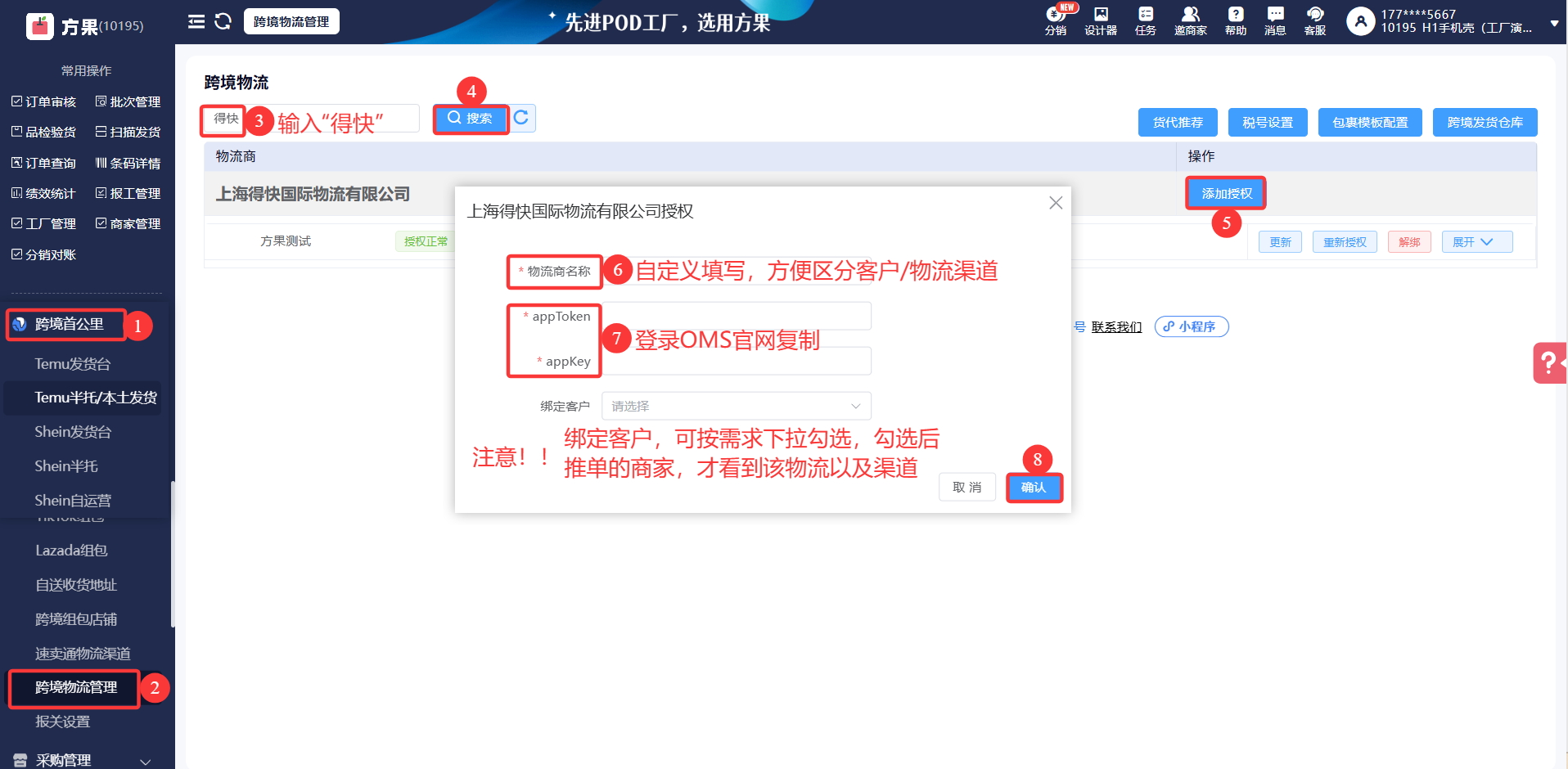
Task: Confirm the dialog with 确认
Action: tap(1034, 488)
